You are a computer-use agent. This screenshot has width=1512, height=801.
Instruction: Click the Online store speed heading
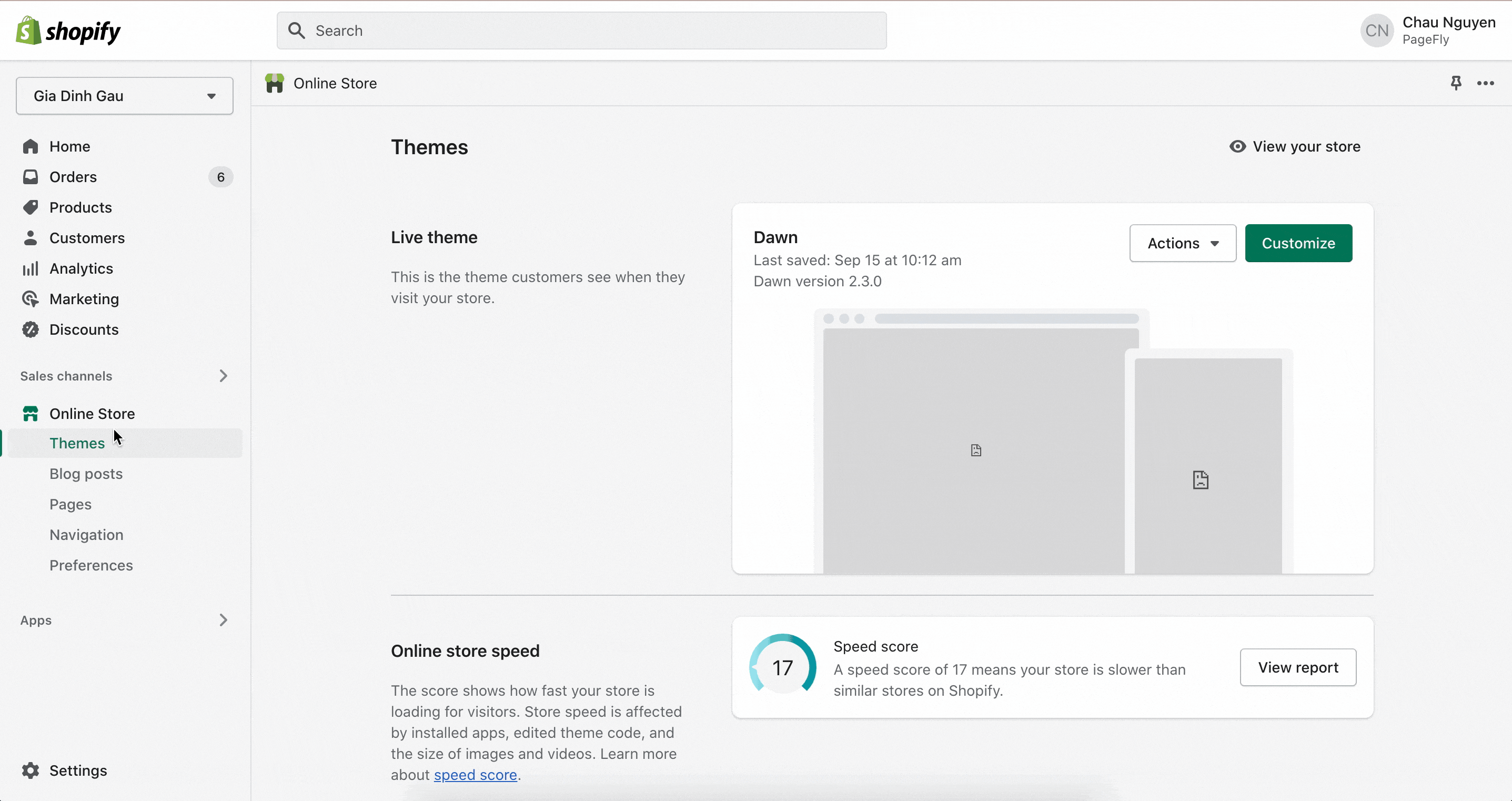tap(465, 650)
